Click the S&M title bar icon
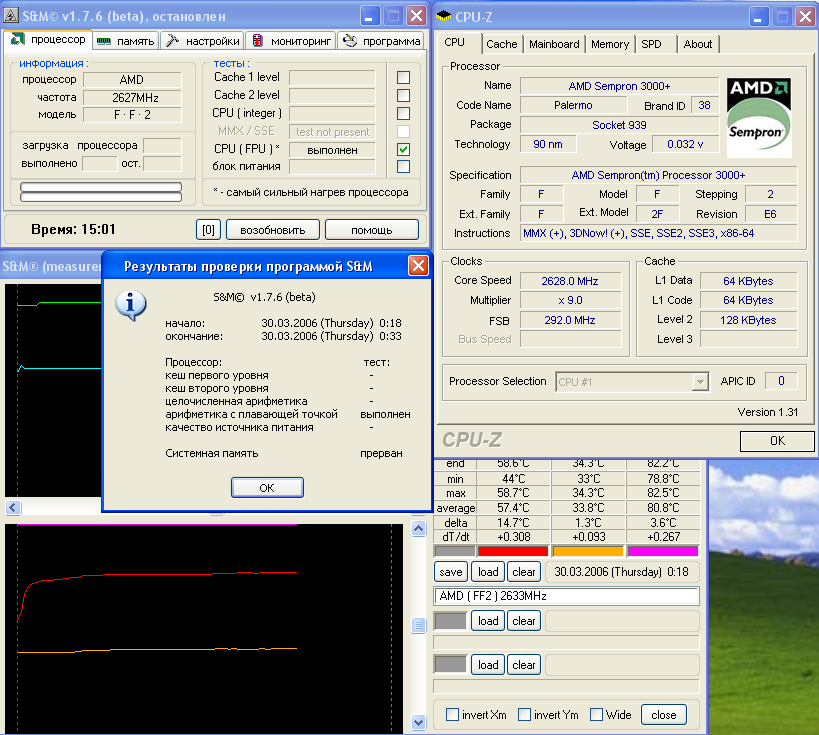 (11, 16)
